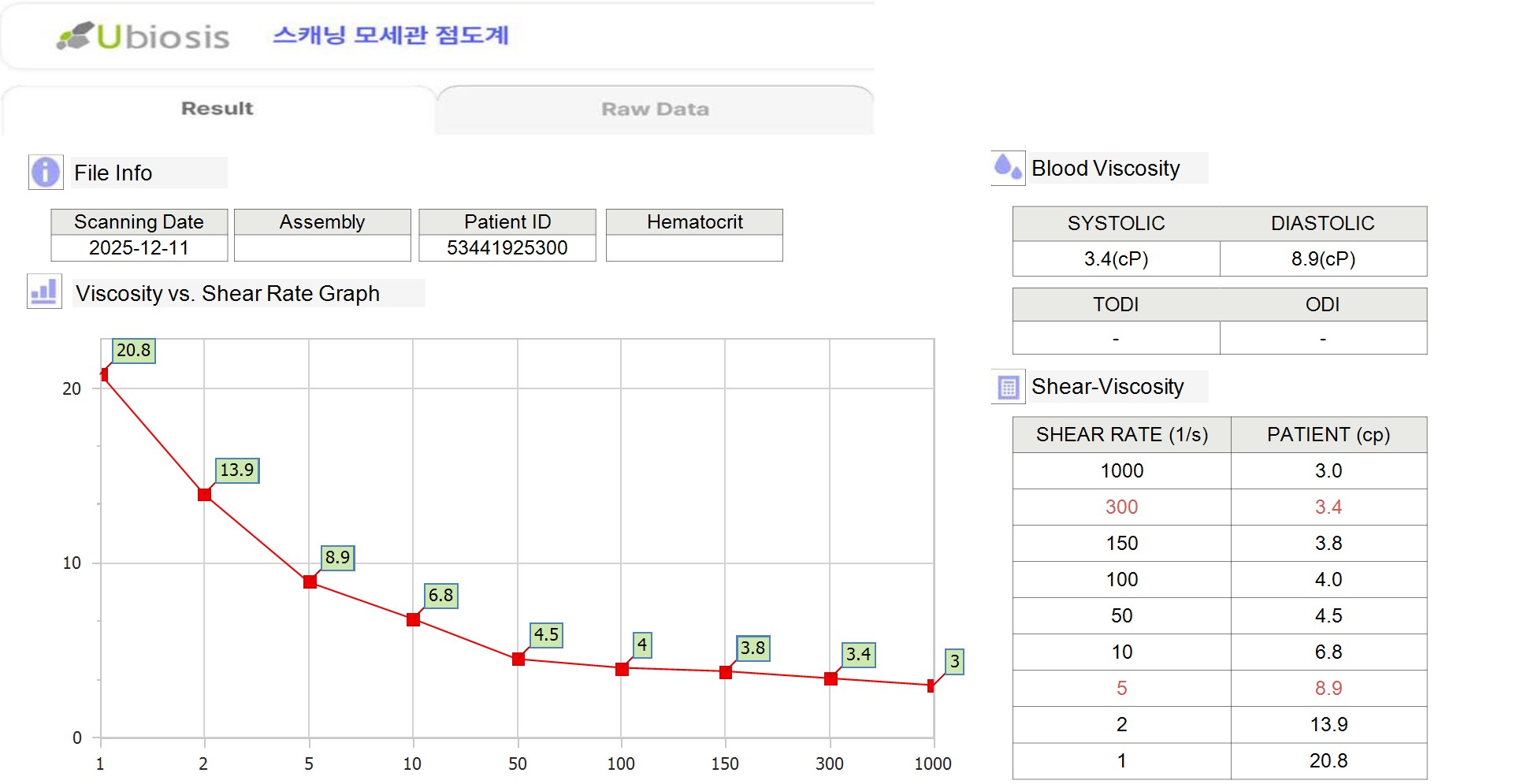
Task: Click the Shear-Viscosity table icon
Action: tap(1008, 387)
